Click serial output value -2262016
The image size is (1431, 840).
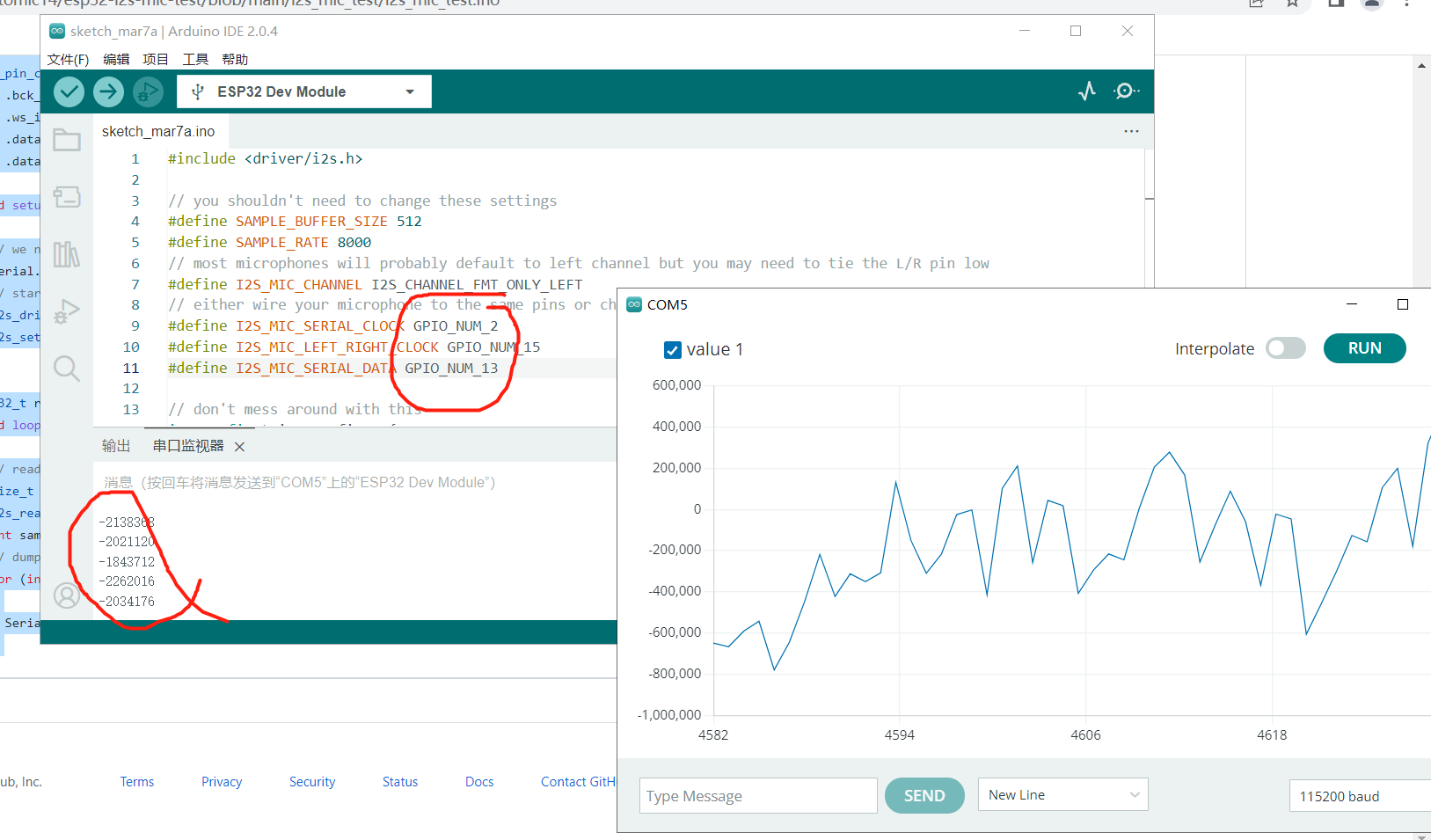point(127,581)
